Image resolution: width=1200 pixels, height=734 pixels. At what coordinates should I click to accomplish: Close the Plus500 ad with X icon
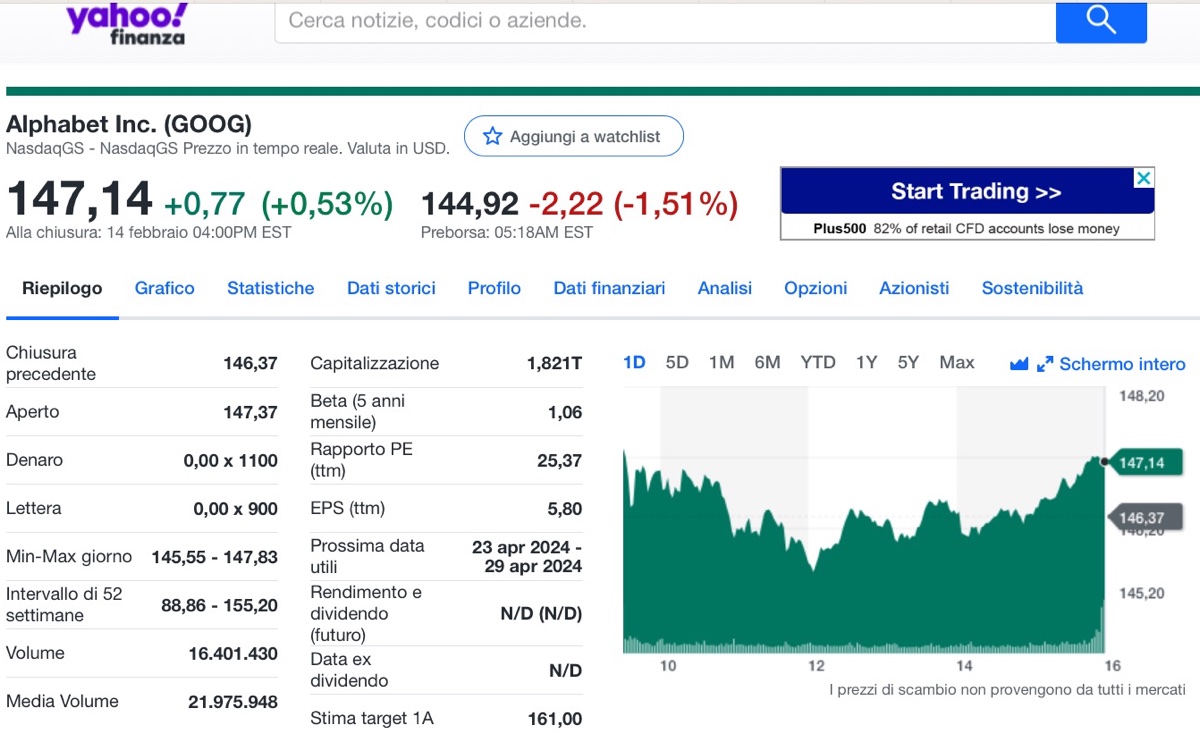click(1144, 178)
